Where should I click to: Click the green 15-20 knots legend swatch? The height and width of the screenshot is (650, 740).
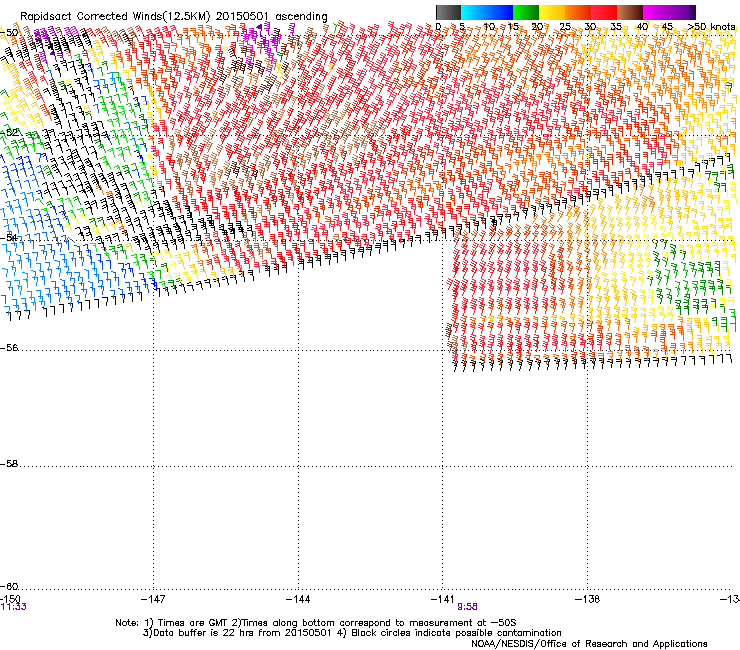(x=526, y=12)
